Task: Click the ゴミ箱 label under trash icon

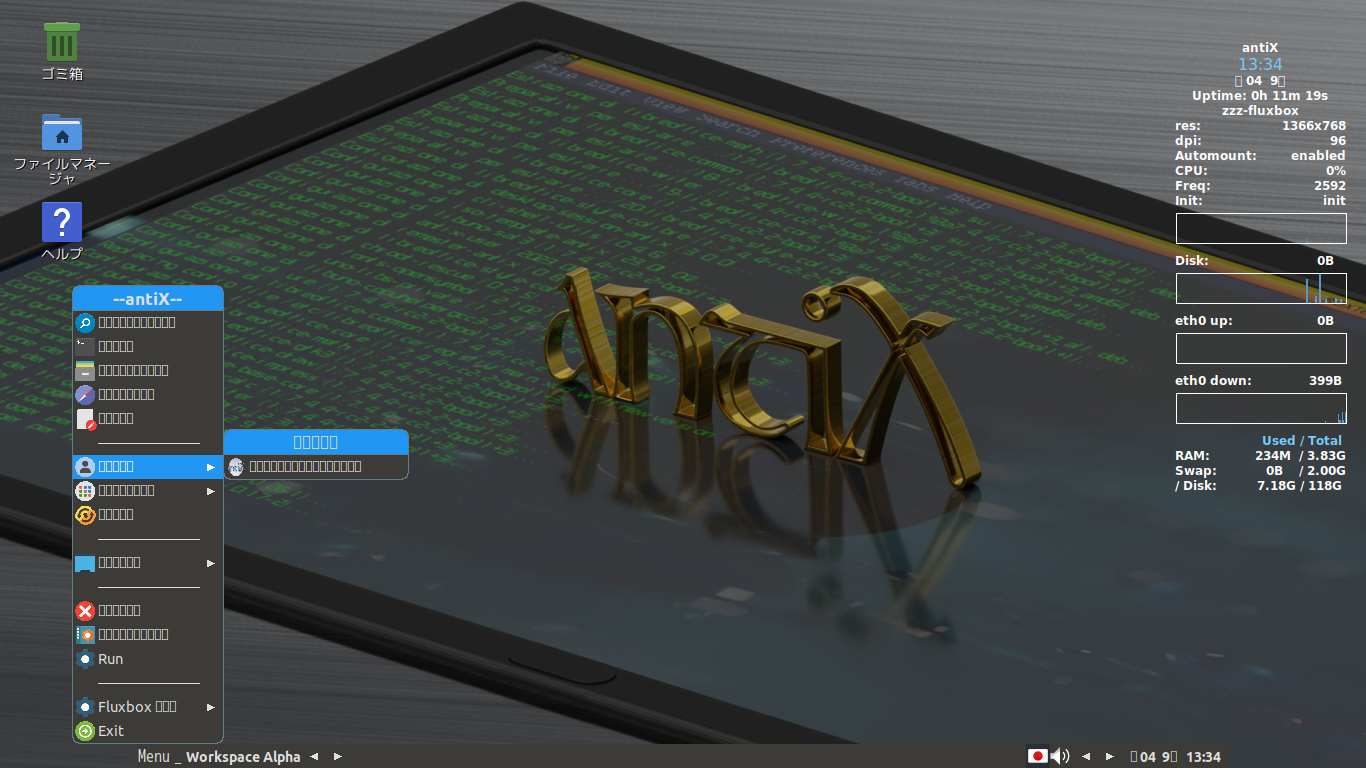Action: 62,74
